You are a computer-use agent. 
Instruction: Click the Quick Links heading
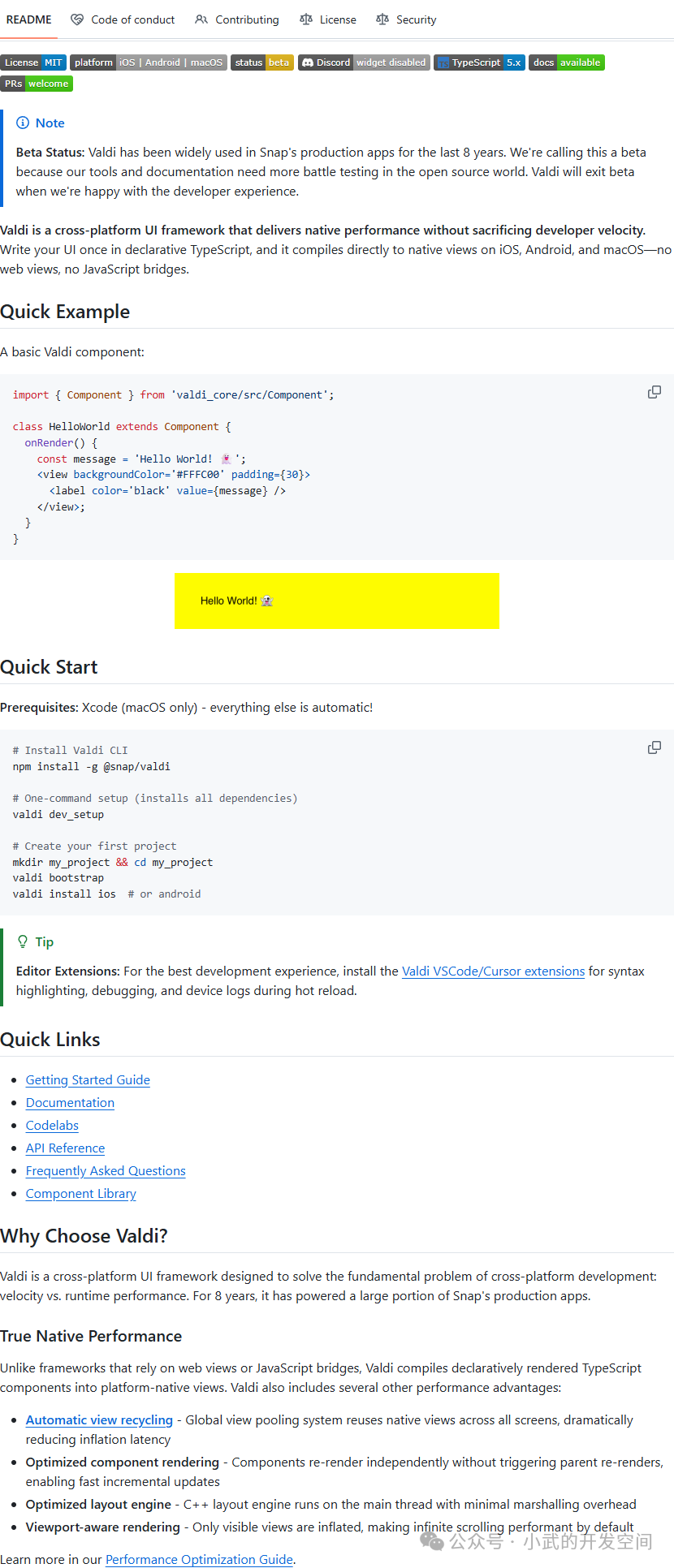coord(50,1040)
